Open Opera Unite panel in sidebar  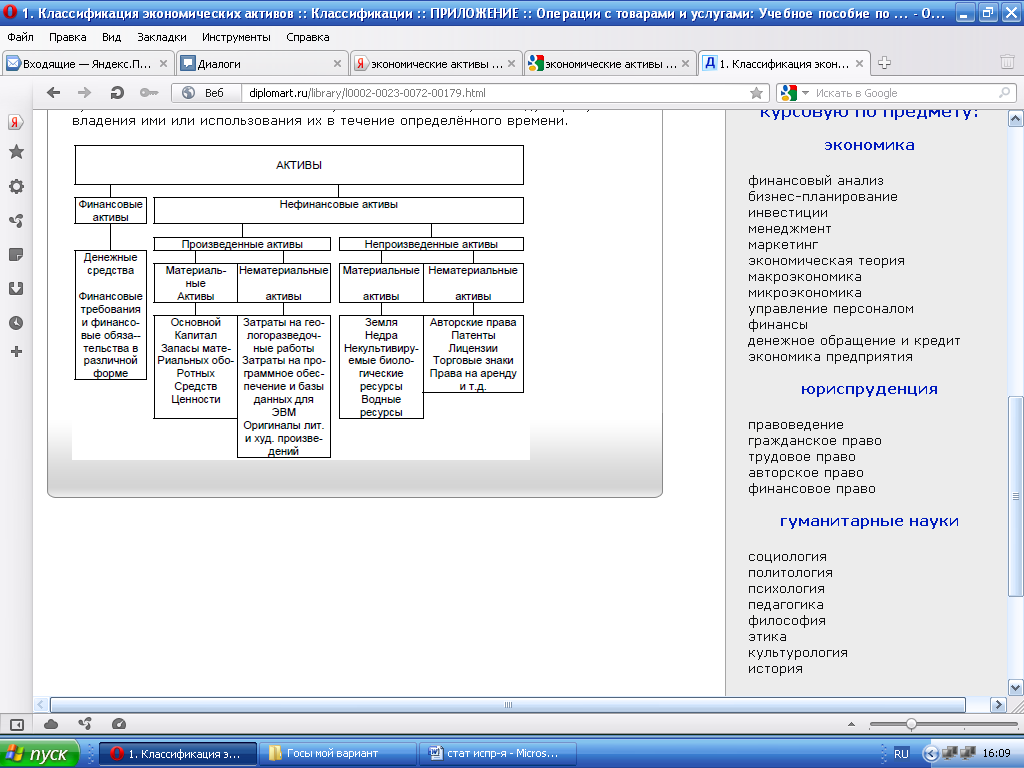[16, 221]
